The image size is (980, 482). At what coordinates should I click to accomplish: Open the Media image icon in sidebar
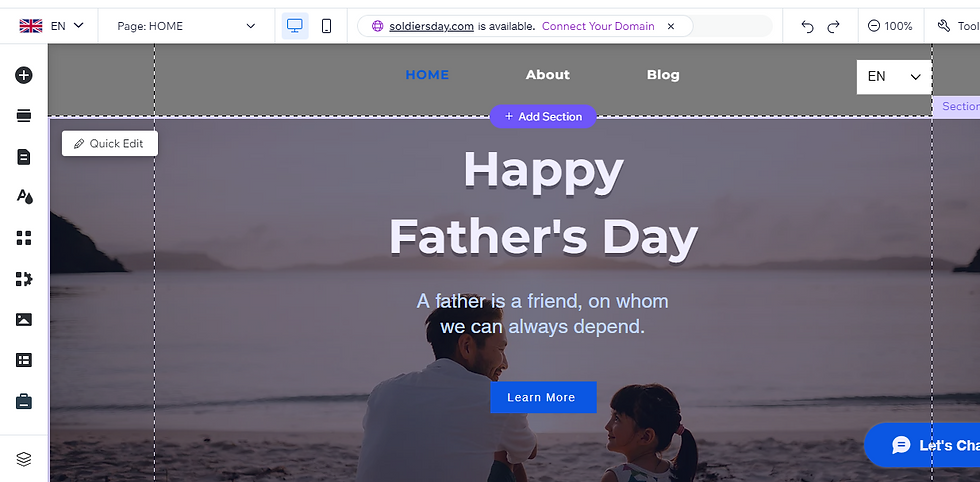pyautogui.click(x=23, y=319)
